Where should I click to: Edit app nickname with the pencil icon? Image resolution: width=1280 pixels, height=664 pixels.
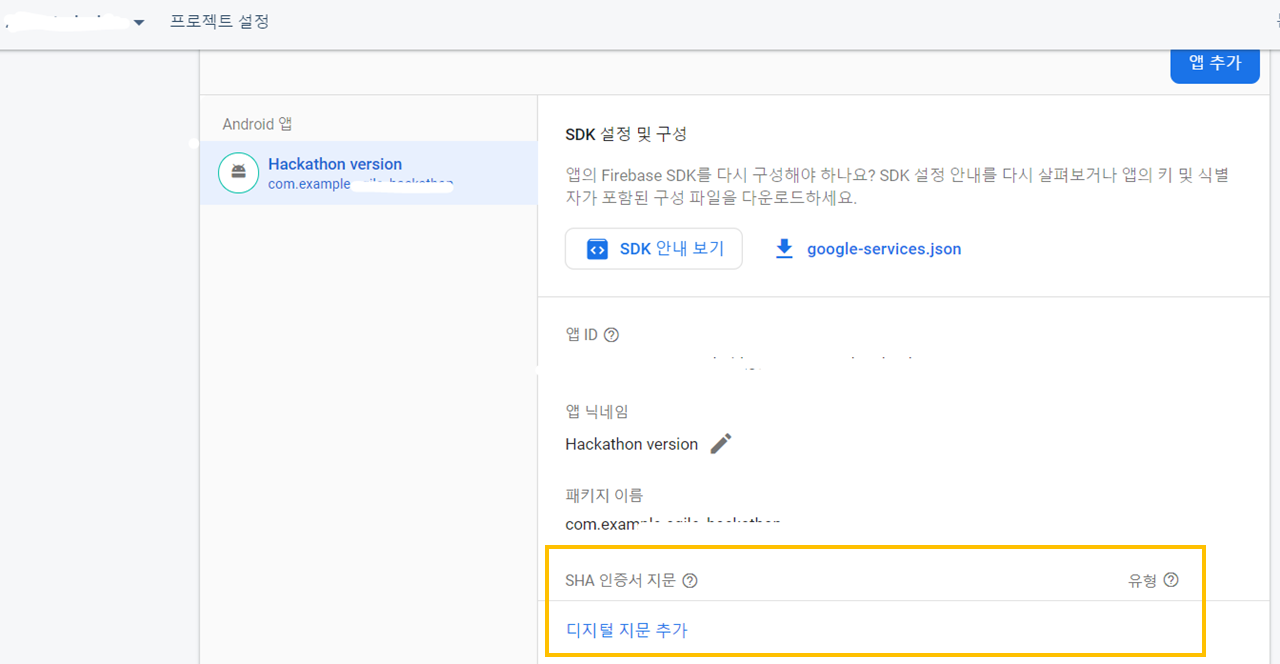(x=721, y=444)
